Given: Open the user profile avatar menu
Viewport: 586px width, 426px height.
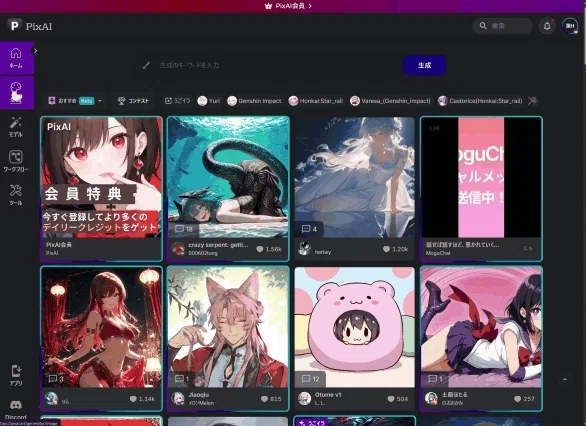Looking at the screenshot, I should pyautogui.click(x=570, y=26).
